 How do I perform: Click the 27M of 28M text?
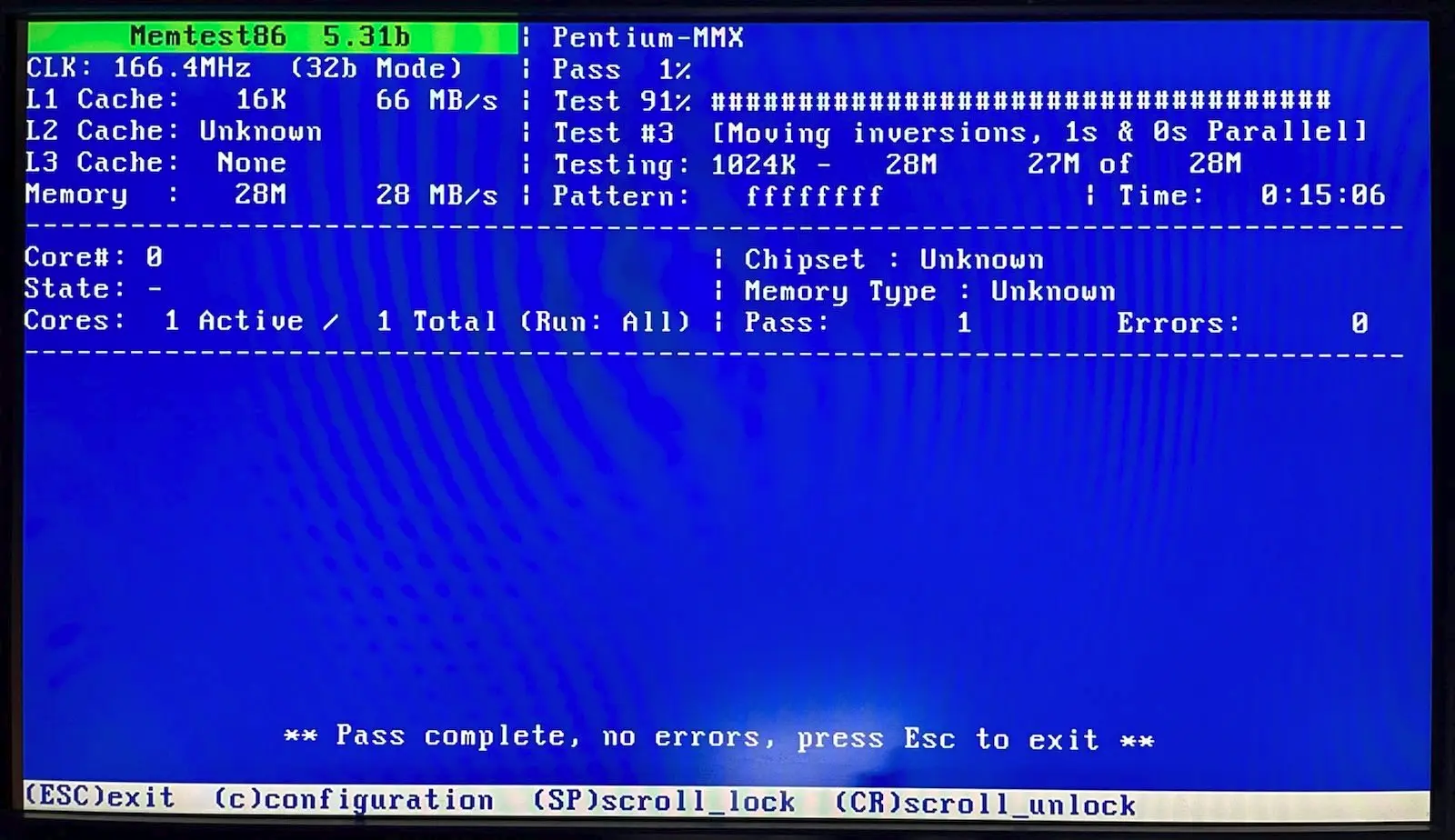coord(1134,164)
